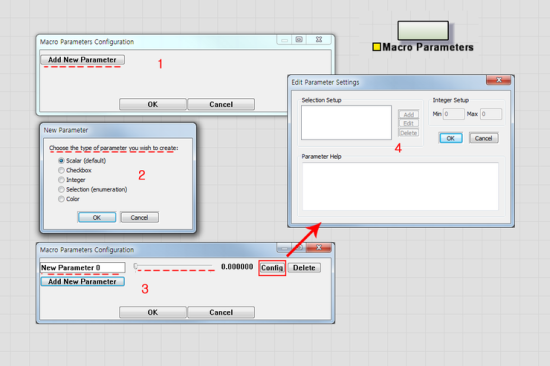Close the top Macro Parameters Configuration window

pos(319,39)
